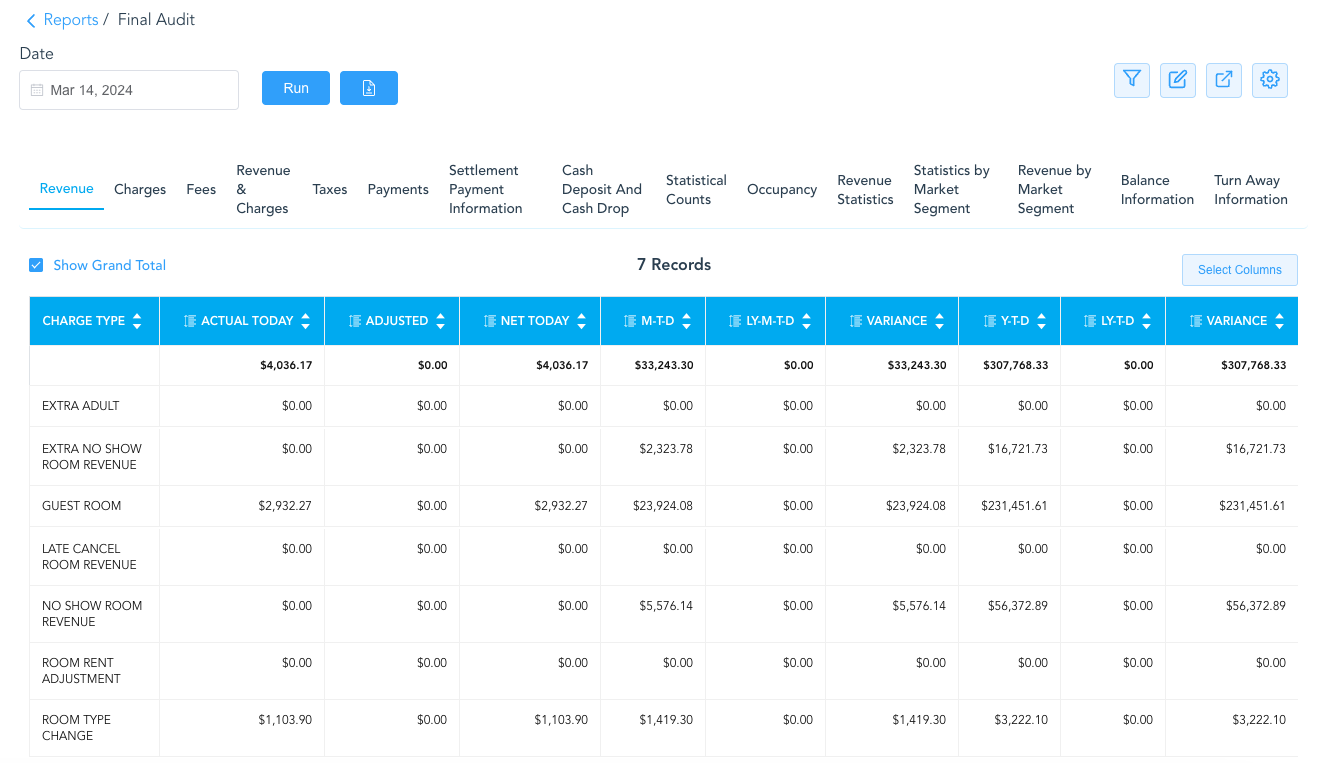The width and height of the screenshot is (1324, 763).
Task: Open the settings gear icon
Action: point(1270,80)
